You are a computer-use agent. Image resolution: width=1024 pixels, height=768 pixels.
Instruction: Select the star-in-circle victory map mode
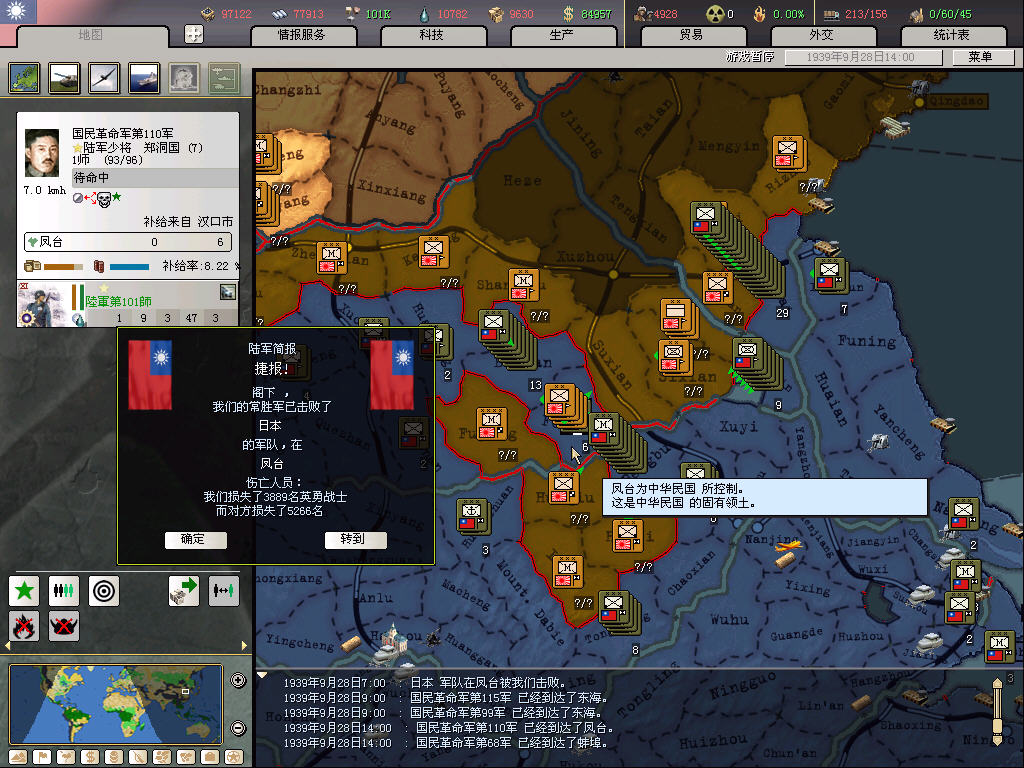234,757
